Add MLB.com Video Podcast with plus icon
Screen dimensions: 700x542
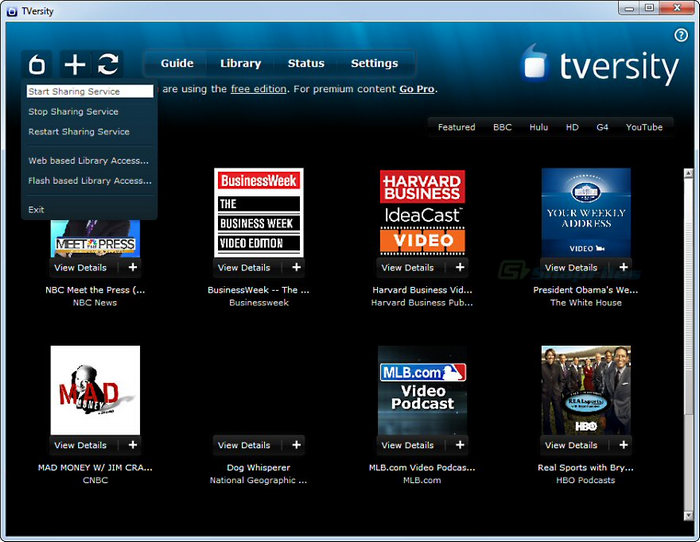pyautogui.click(x=460, y=445)
